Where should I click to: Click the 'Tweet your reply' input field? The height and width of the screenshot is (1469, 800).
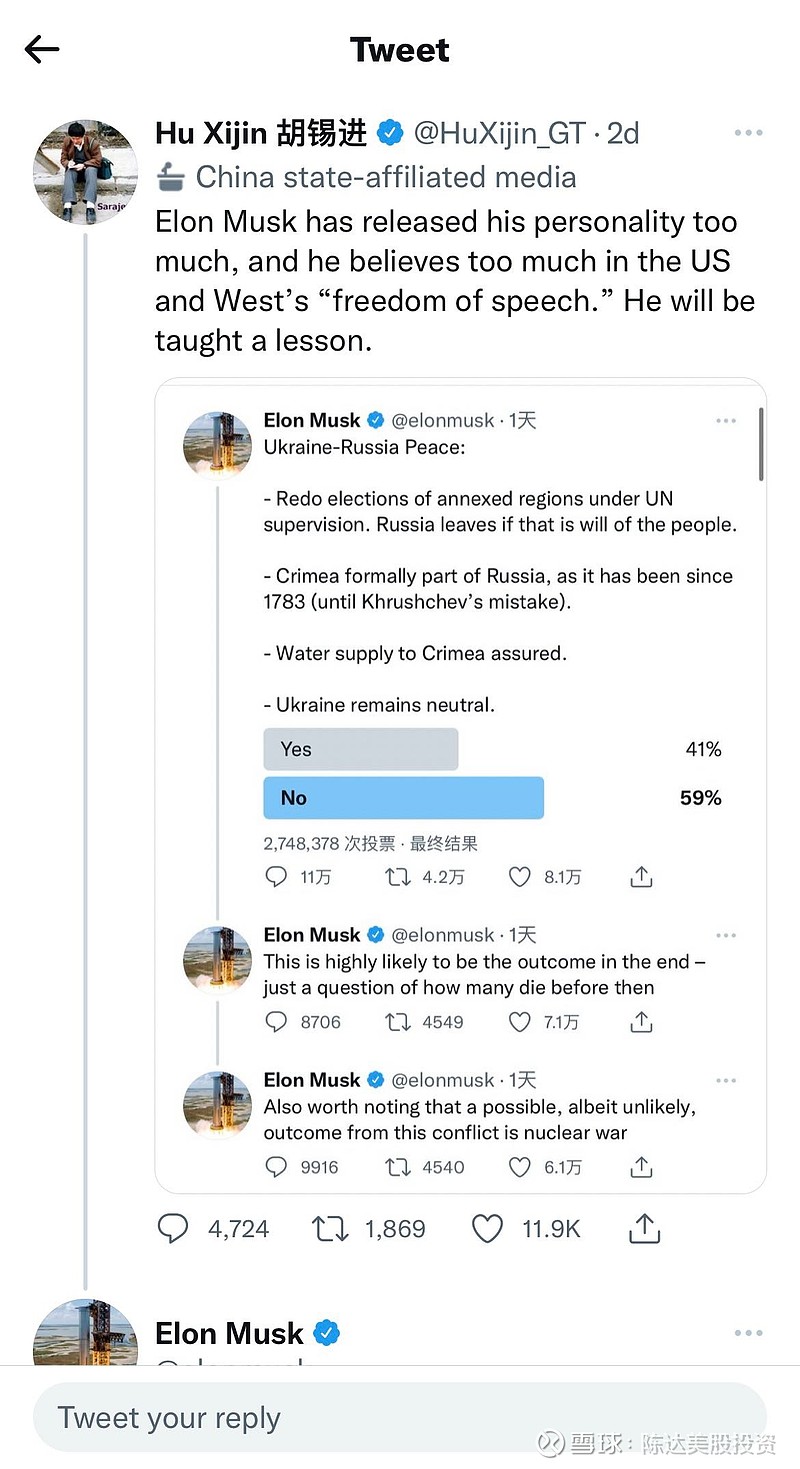click(x=400, y=1418)
